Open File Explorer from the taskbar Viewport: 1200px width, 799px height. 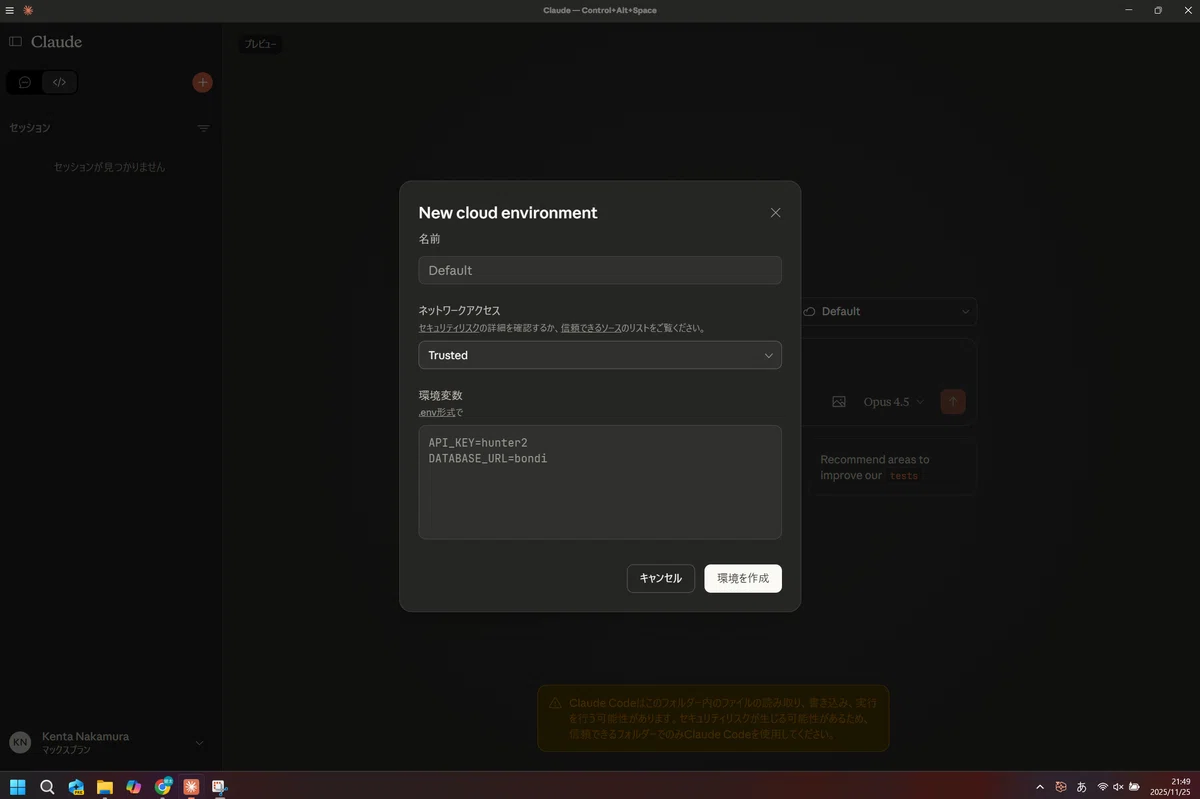click(105, 786)
